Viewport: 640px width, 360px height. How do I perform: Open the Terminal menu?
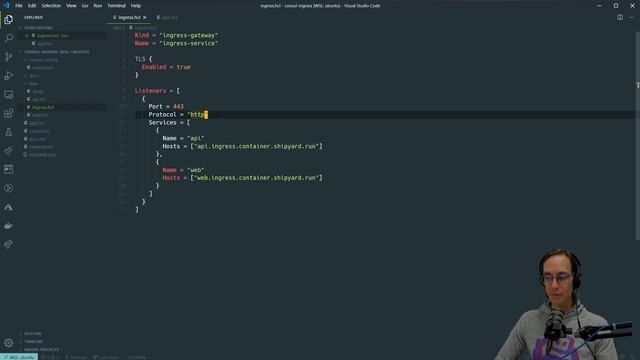(x=116, y=6)
